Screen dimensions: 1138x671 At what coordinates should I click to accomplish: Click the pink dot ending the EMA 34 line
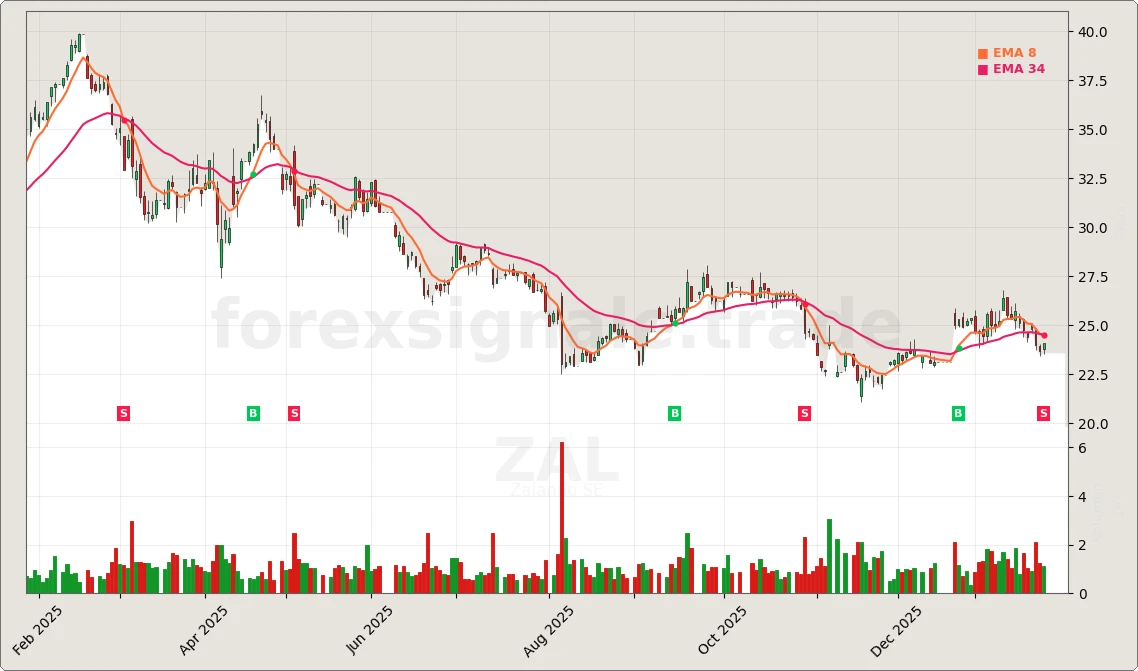click(x=1044, y=334)
